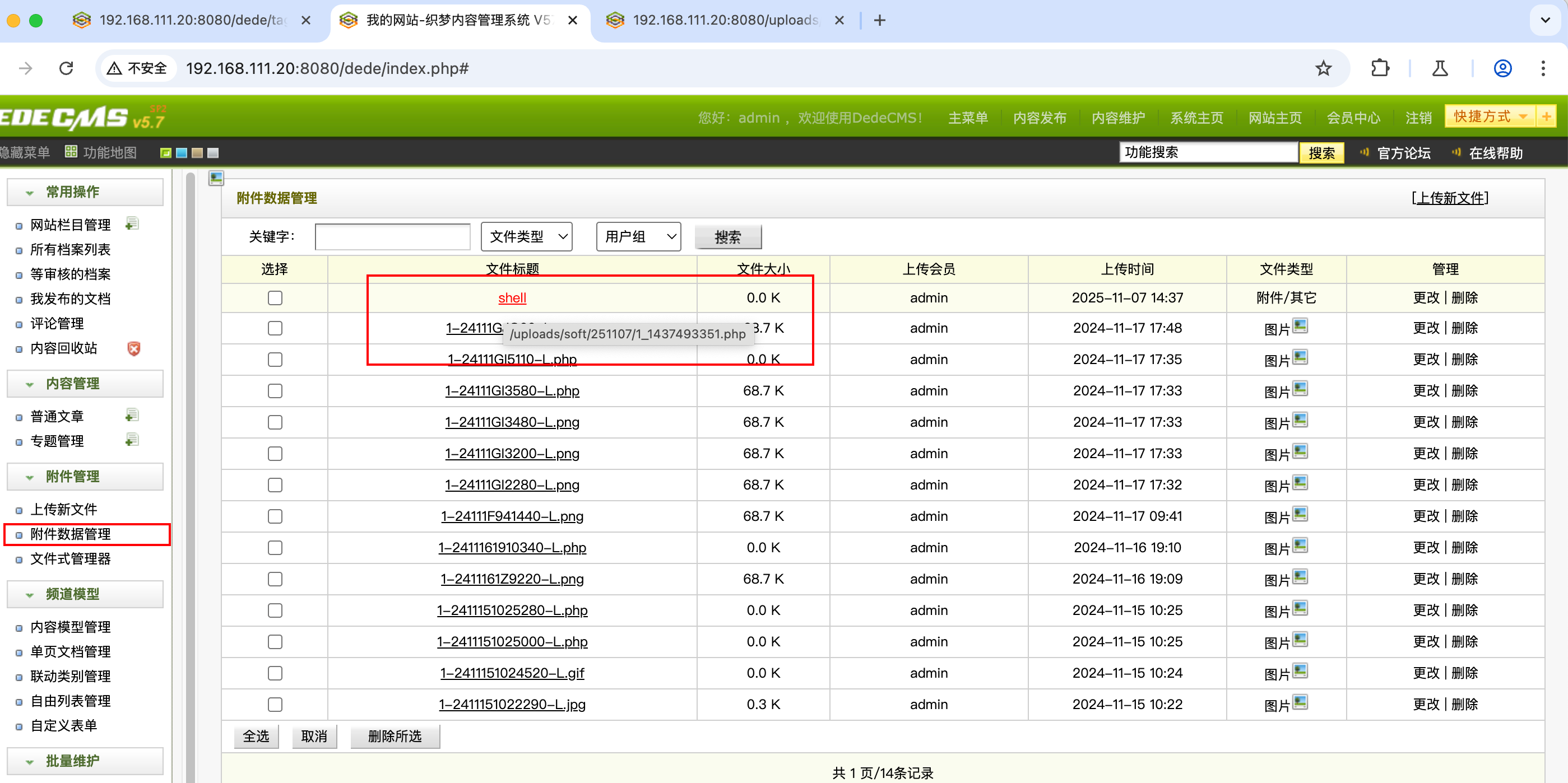The width and height of the screenshot is (1568, 783).
Task: Click the 上传新文件 link at top right
Action: (x=1450, y=198)
